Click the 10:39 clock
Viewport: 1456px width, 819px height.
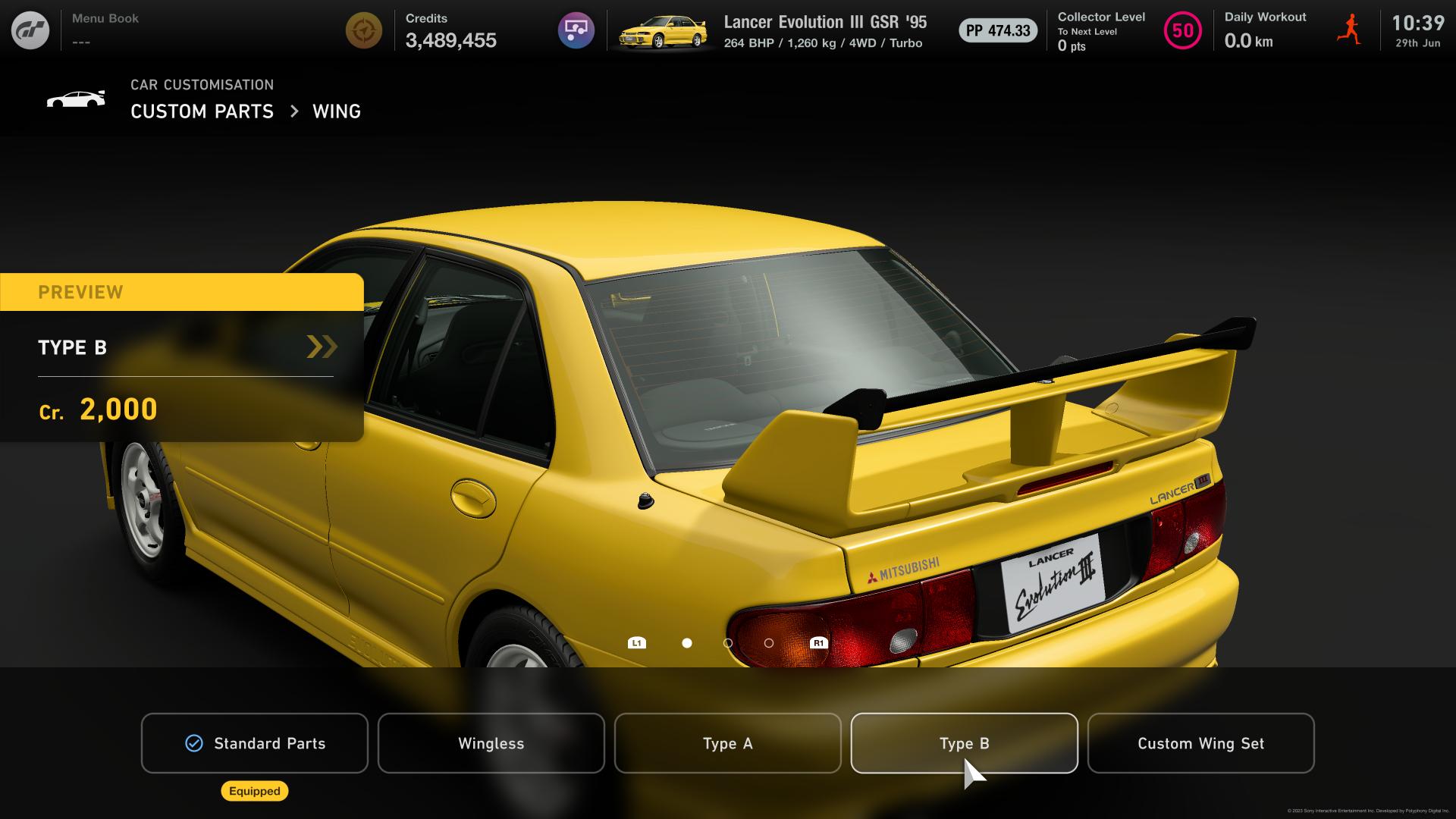tap(1418, 24)
